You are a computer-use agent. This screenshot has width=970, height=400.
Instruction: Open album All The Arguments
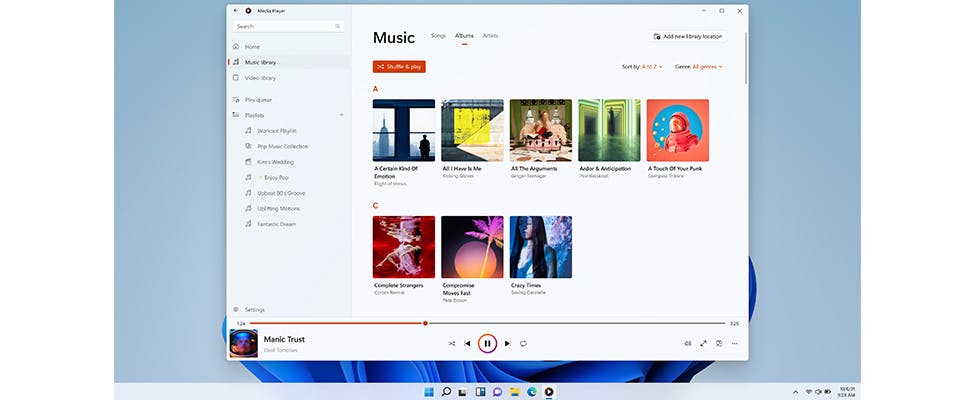pyautogui.click(x=541, y=130)
